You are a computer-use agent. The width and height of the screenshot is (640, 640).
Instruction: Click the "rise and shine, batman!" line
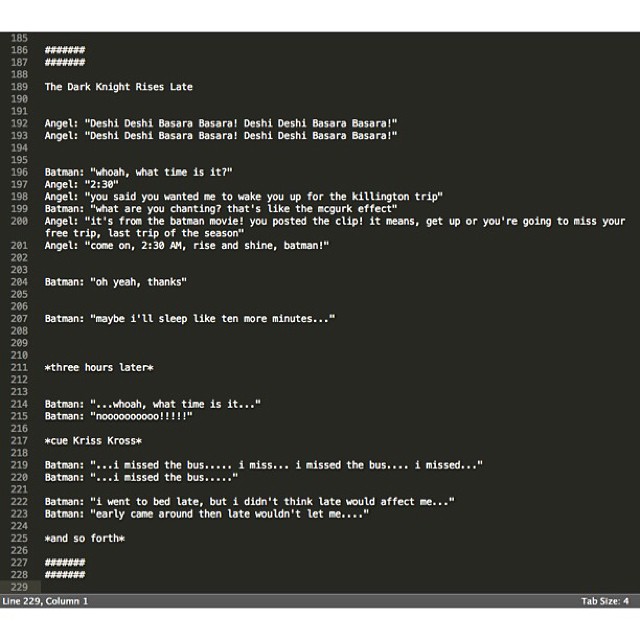point(186,246)
